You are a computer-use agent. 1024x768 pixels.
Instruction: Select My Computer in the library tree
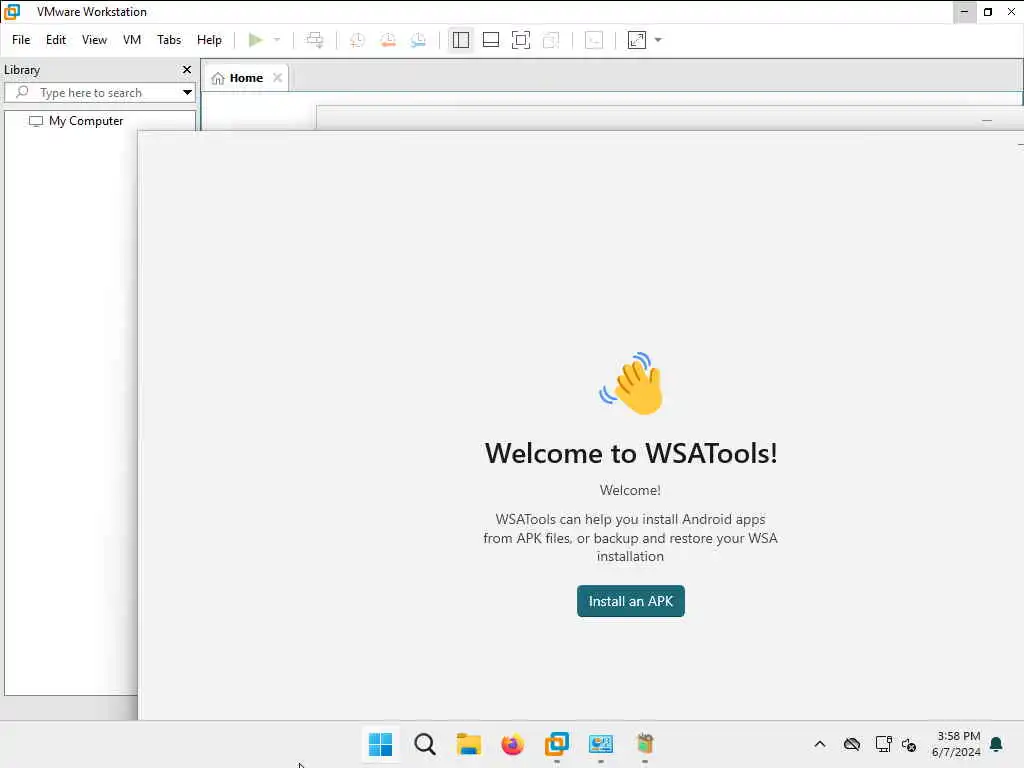point(76,121)
